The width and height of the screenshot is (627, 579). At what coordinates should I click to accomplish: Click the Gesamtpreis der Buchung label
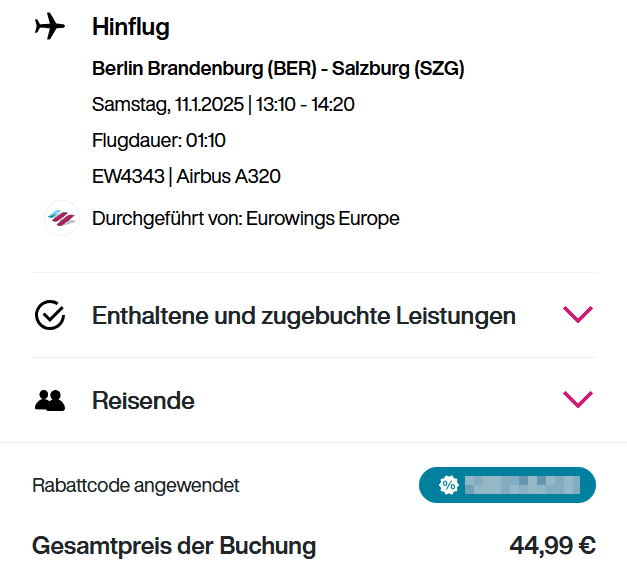(x=174, y=546)
